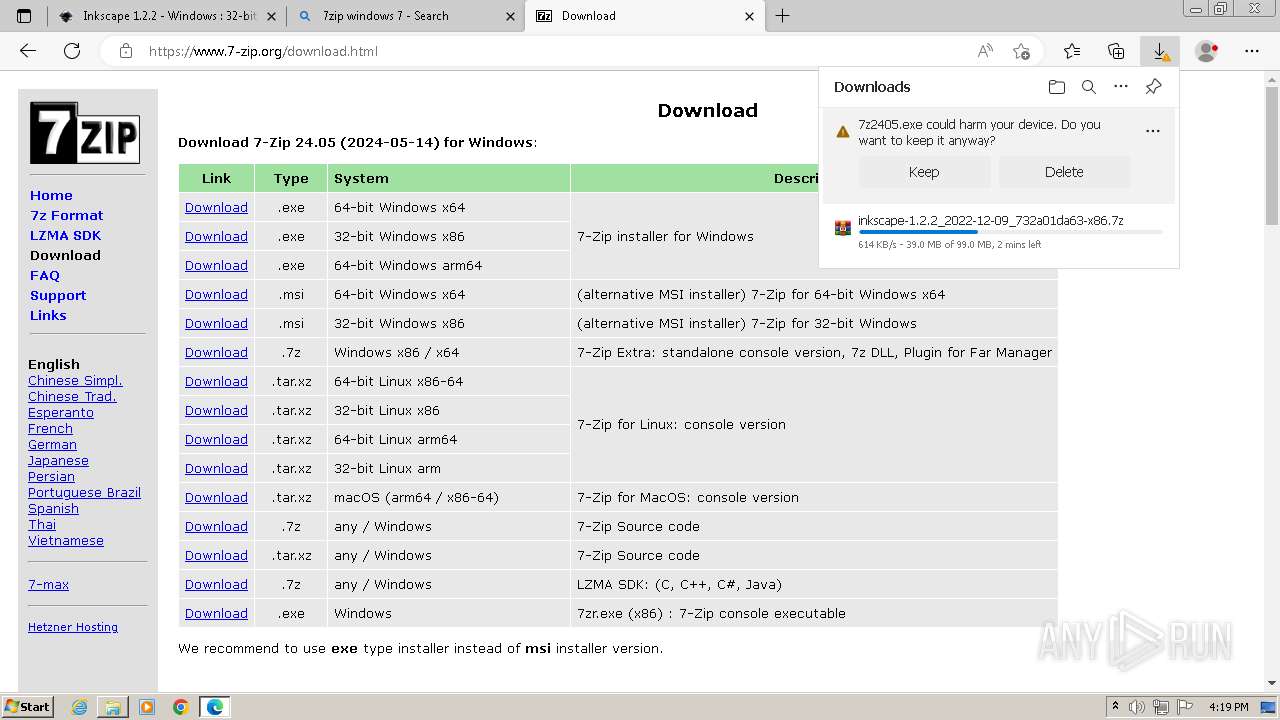Open Collections in the toolbar

(x=1116, y=51)
